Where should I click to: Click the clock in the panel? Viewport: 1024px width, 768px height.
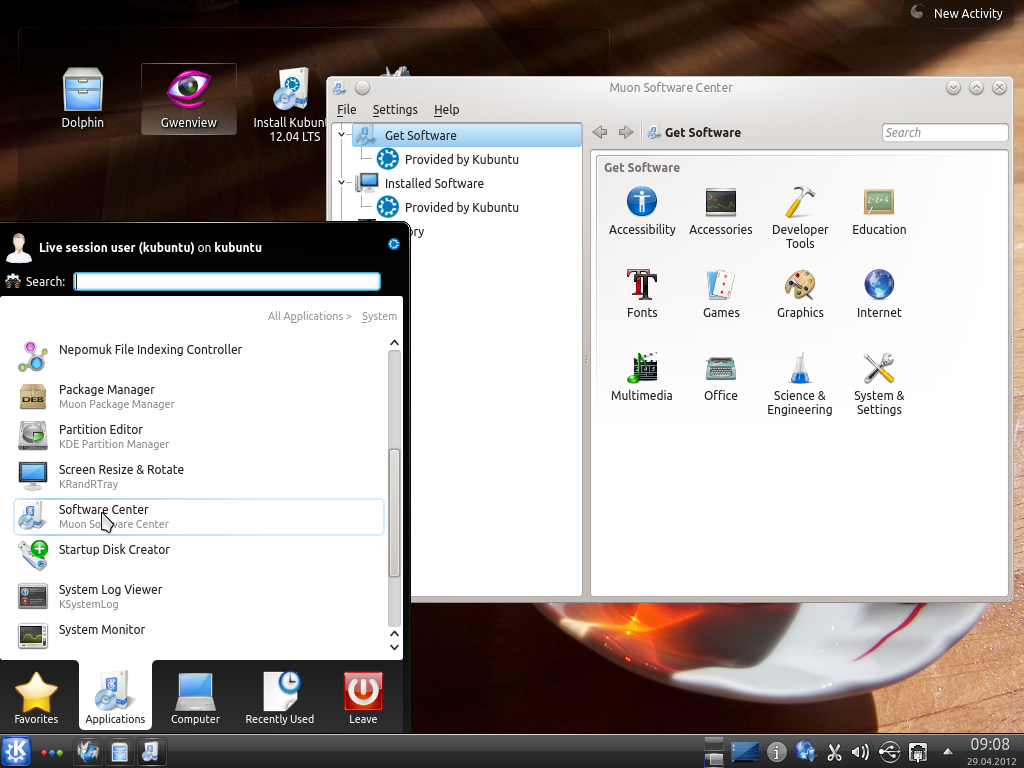click(x=991, y=751)
